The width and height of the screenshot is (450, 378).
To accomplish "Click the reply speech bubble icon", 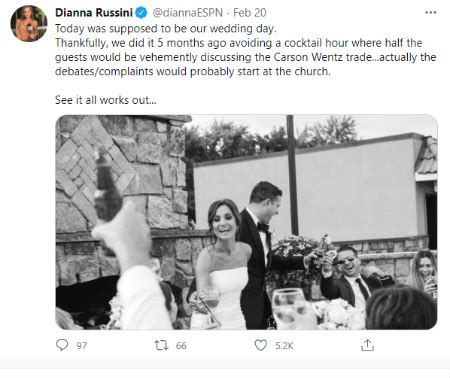I will (x=62, y=345).
